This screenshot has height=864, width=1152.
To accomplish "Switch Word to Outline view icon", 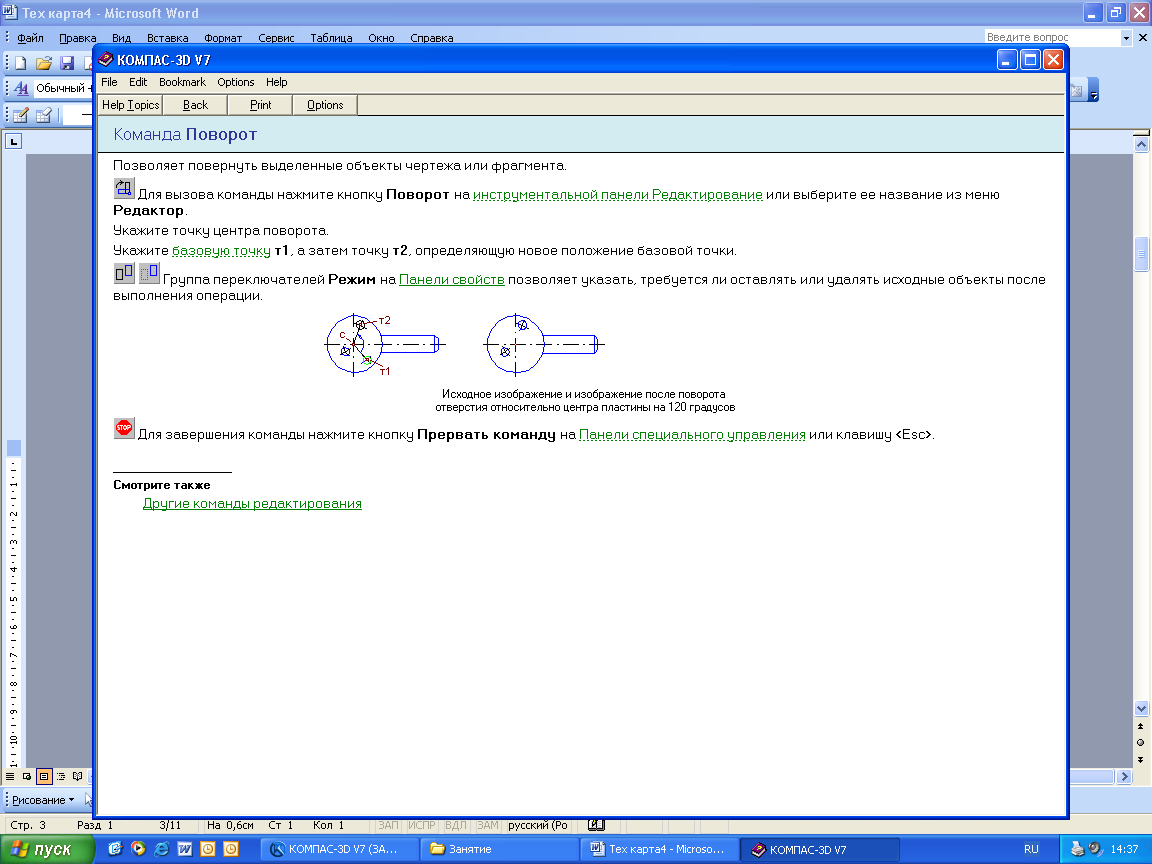I will [61, 776].
